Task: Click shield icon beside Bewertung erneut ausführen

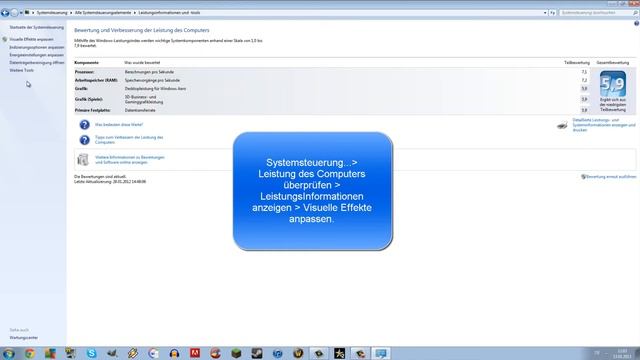Action: [x=583, y=177]
